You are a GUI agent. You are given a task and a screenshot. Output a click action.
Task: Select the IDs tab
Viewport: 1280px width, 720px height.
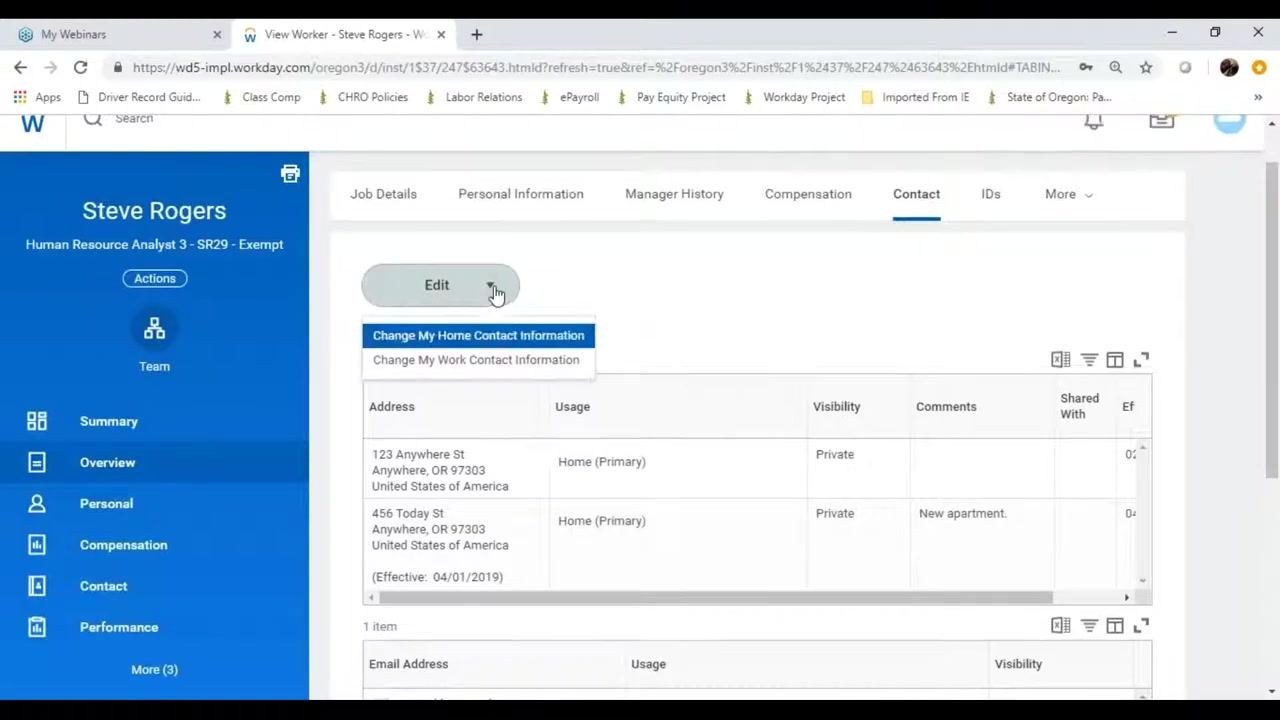pyautogui.click(x=991, y=194)
